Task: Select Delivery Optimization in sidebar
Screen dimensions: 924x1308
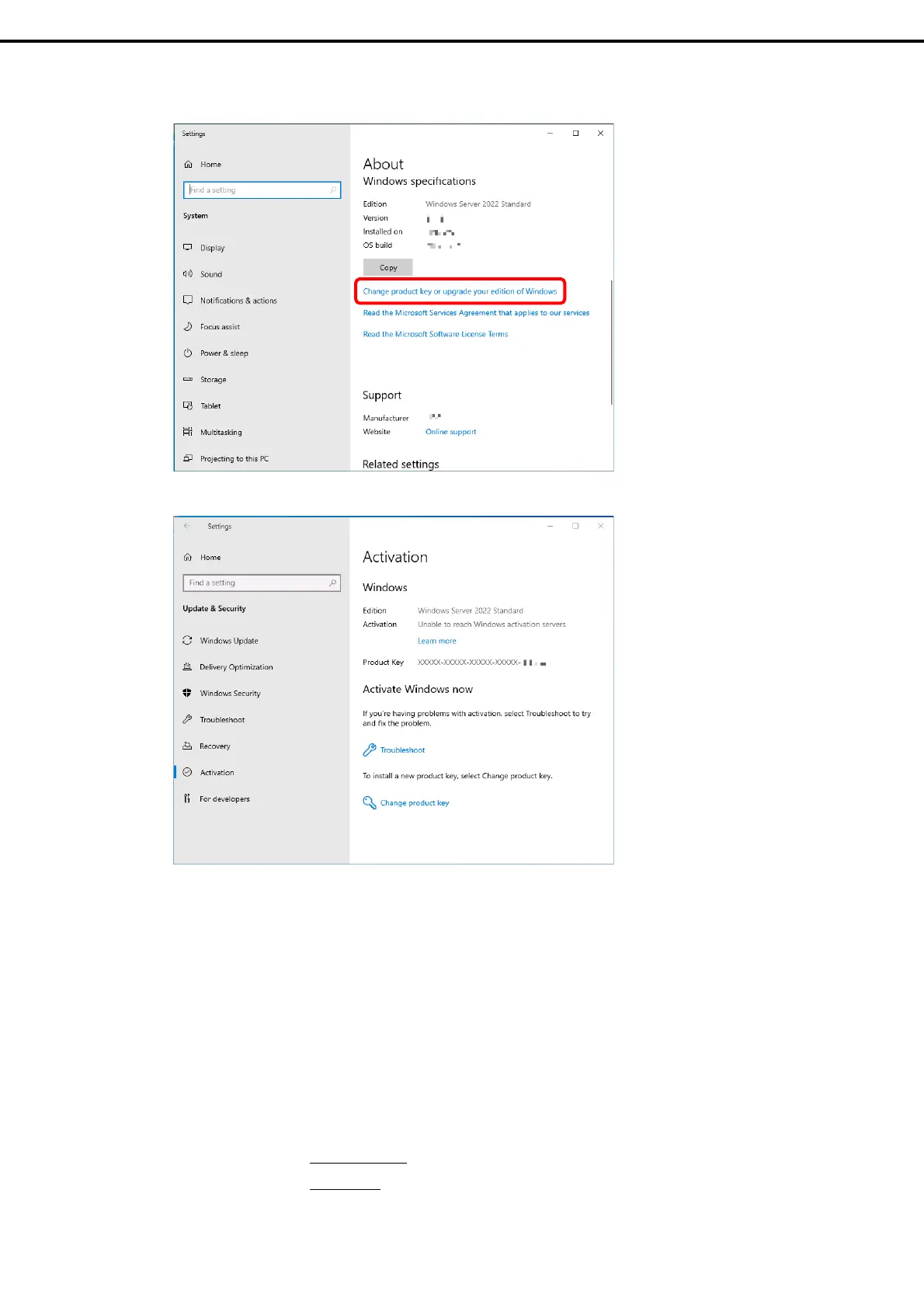Action: (236, 667)
